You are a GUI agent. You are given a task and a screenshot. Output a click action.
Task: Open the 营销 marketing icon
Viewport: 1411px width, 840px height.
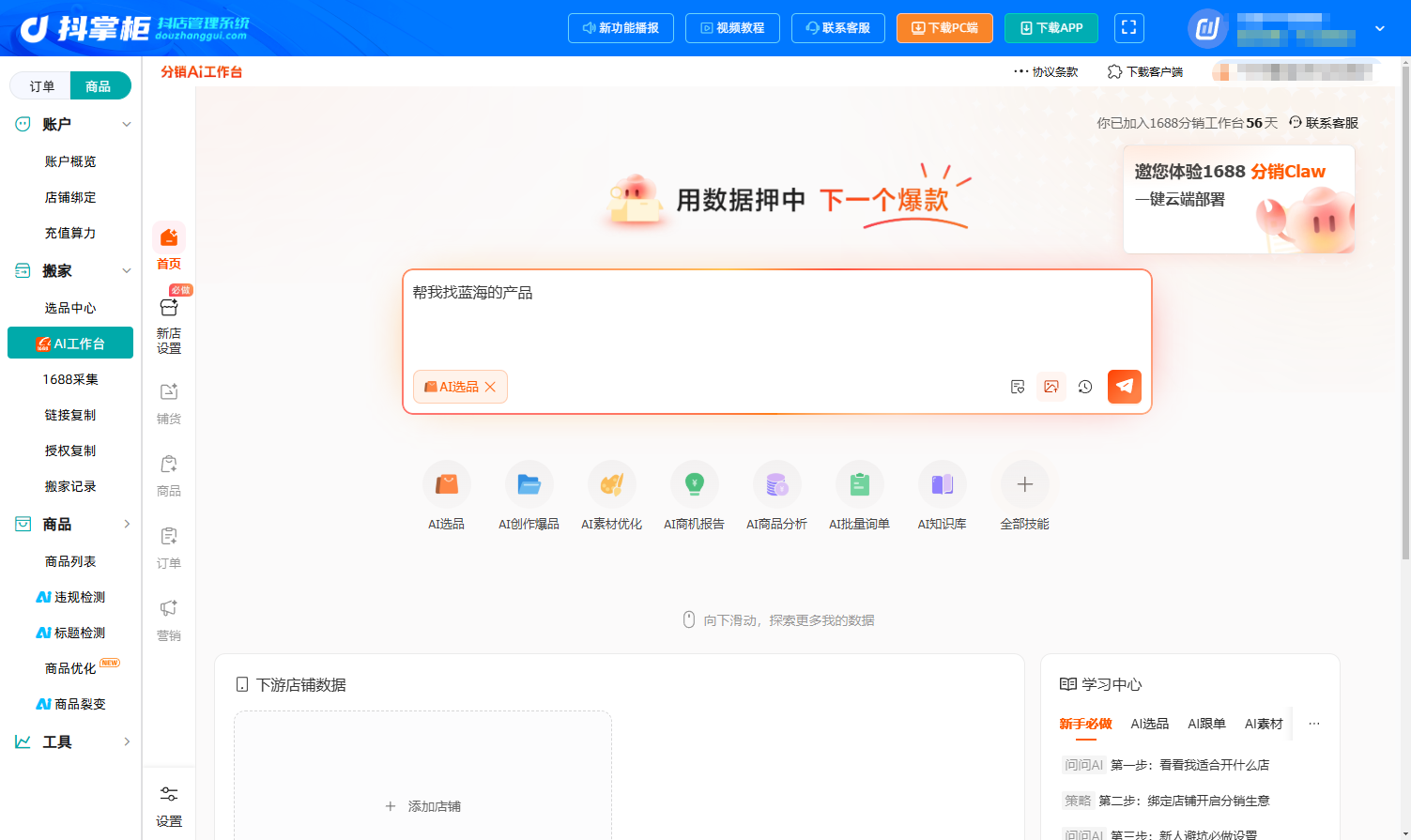(169, 620)
